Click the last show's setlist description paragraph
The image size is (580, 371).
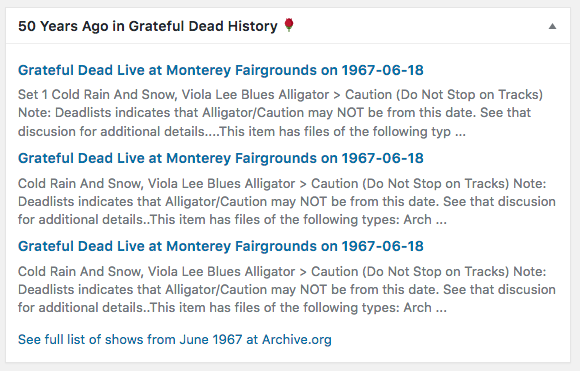[287, 290]
